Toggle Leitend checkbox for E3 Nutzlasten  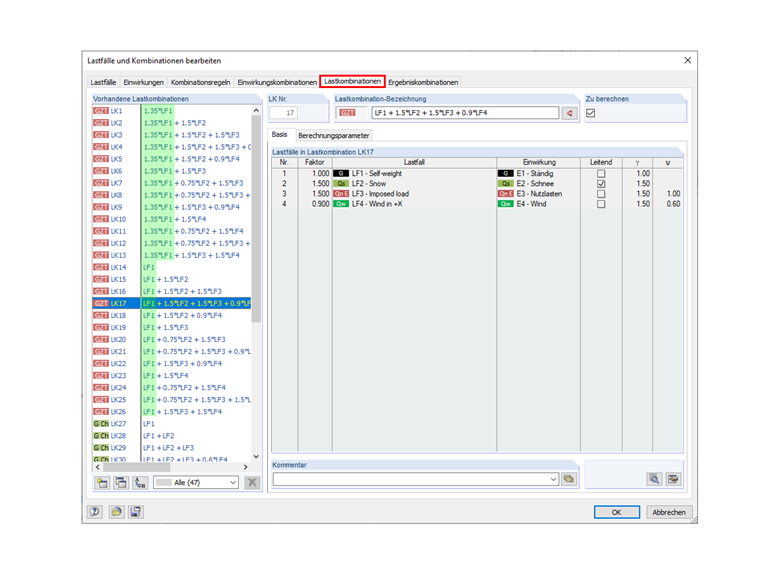pos(601,194)
